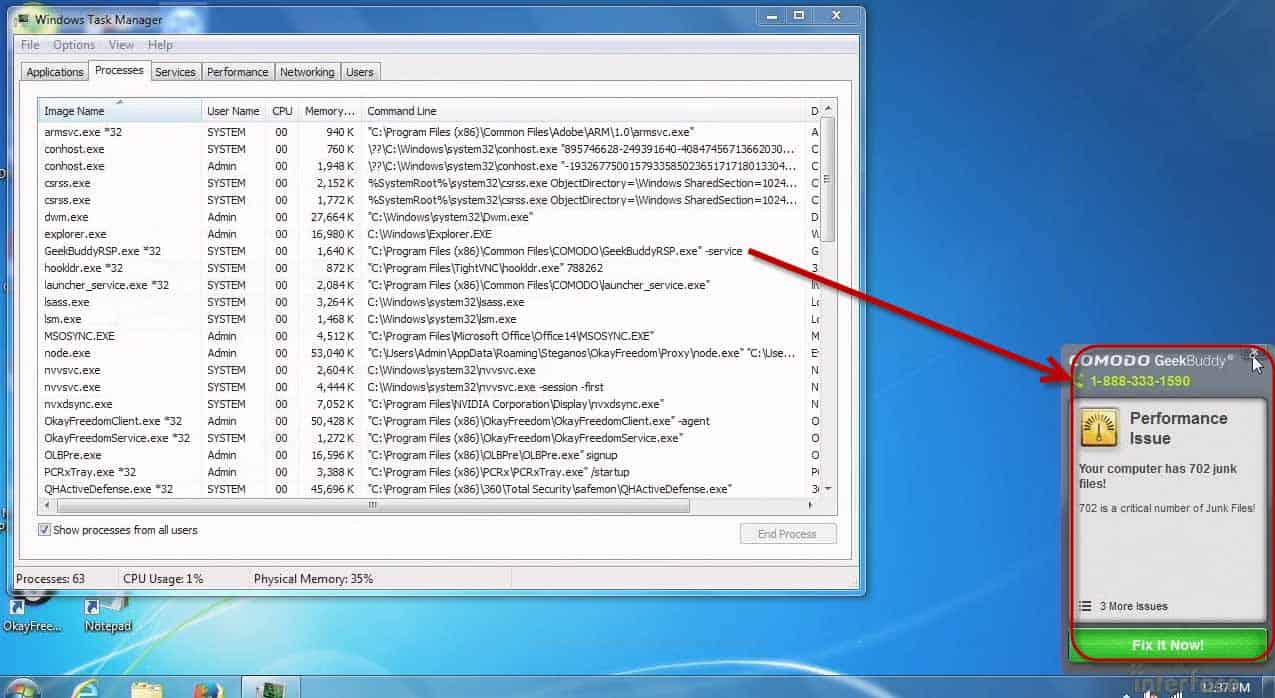Sort by the Image Name column header

coord(119,111)
